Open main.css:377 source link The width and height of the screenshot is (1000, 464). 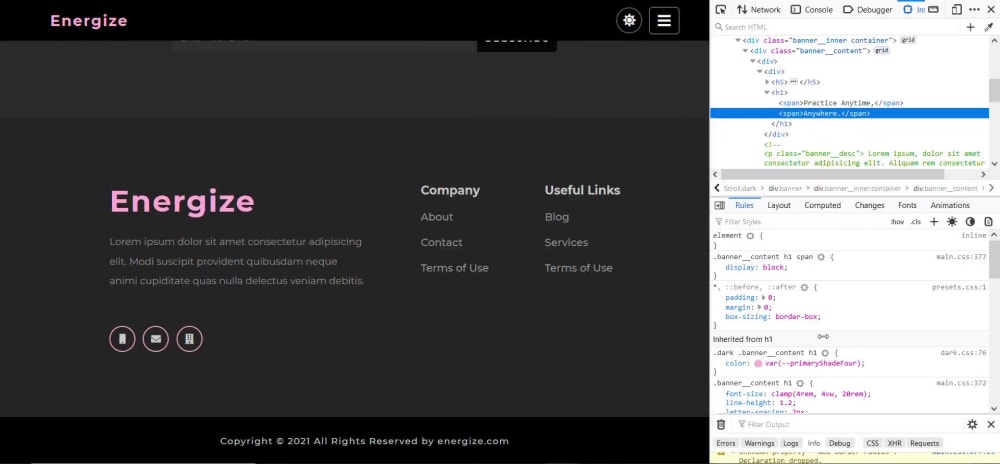pos(961,257)
